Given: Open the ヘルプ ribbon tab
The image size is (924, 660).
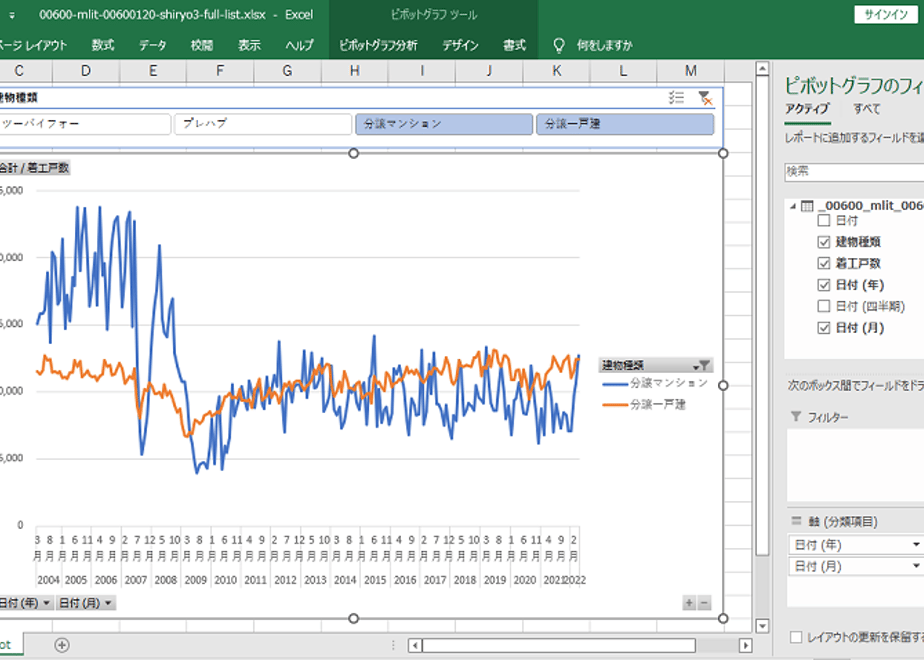Looking at the screenshot, I should pos(299,45).
